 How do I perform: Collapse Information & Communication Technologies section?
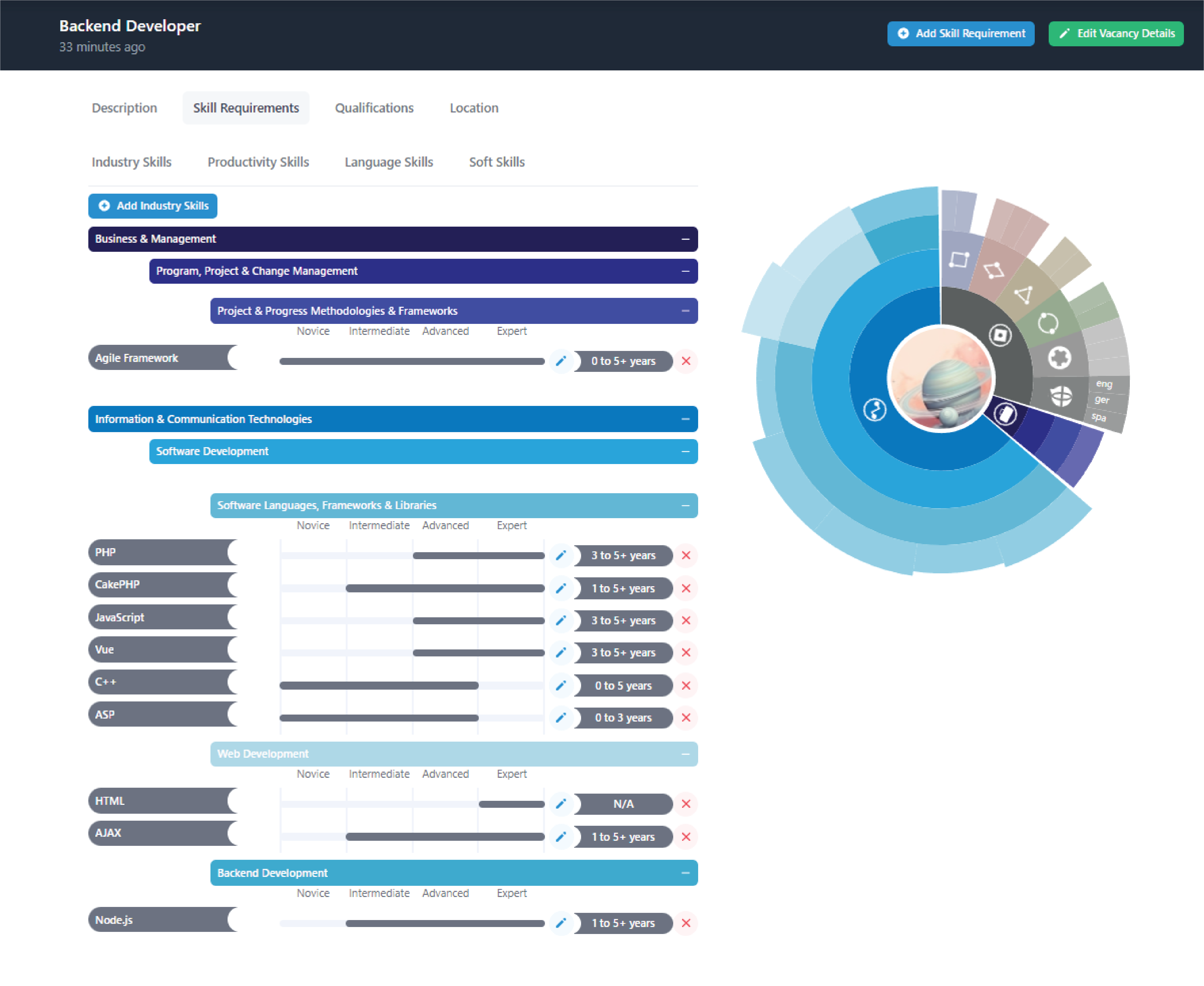point(685,419)
